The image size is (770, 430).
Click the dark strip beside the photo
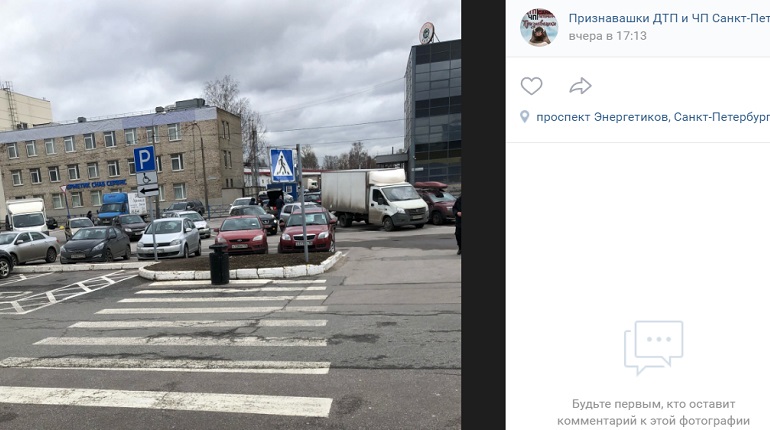(x=483, y=215)
